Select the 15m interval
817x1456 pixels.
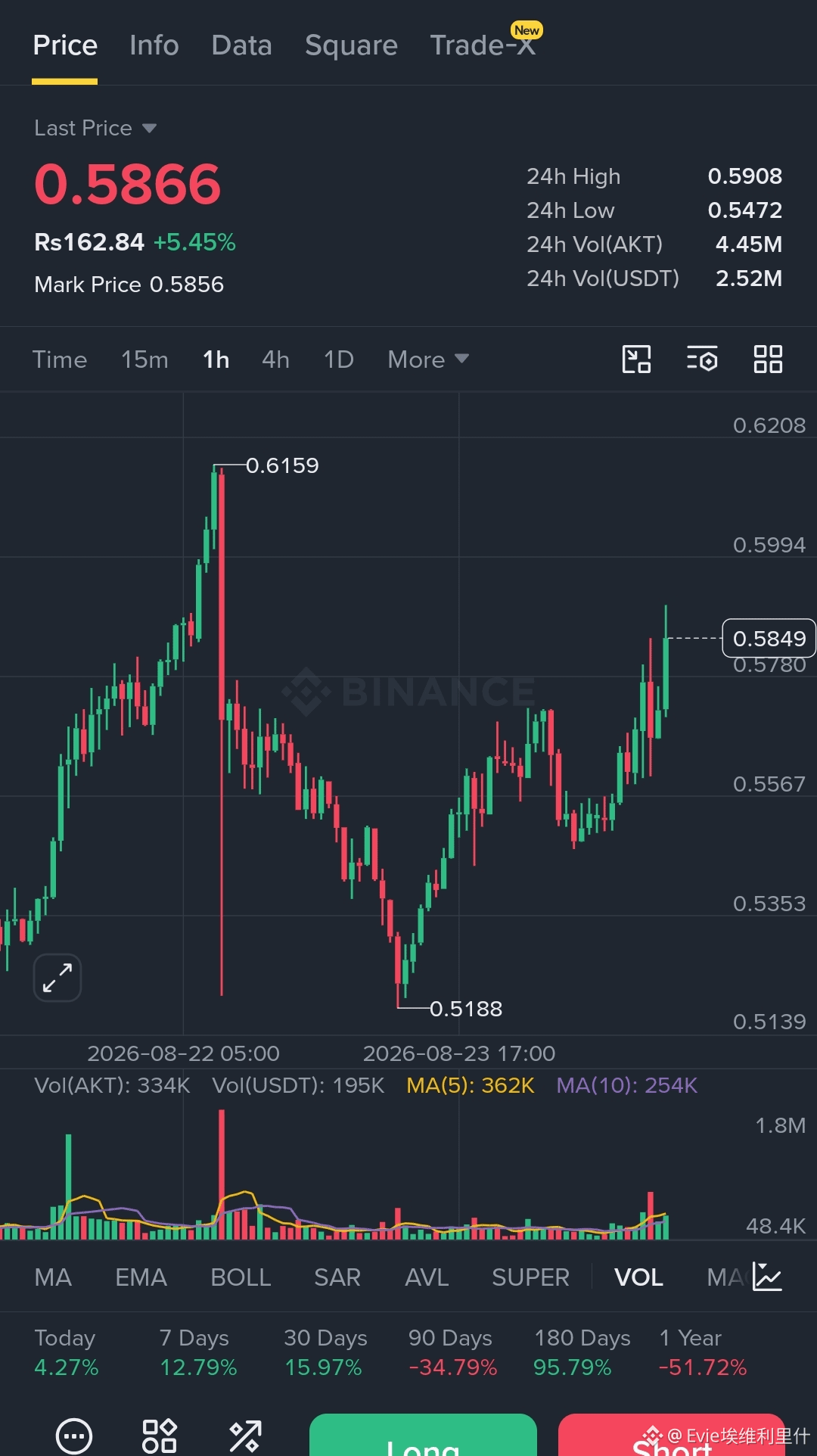point(144,359)
